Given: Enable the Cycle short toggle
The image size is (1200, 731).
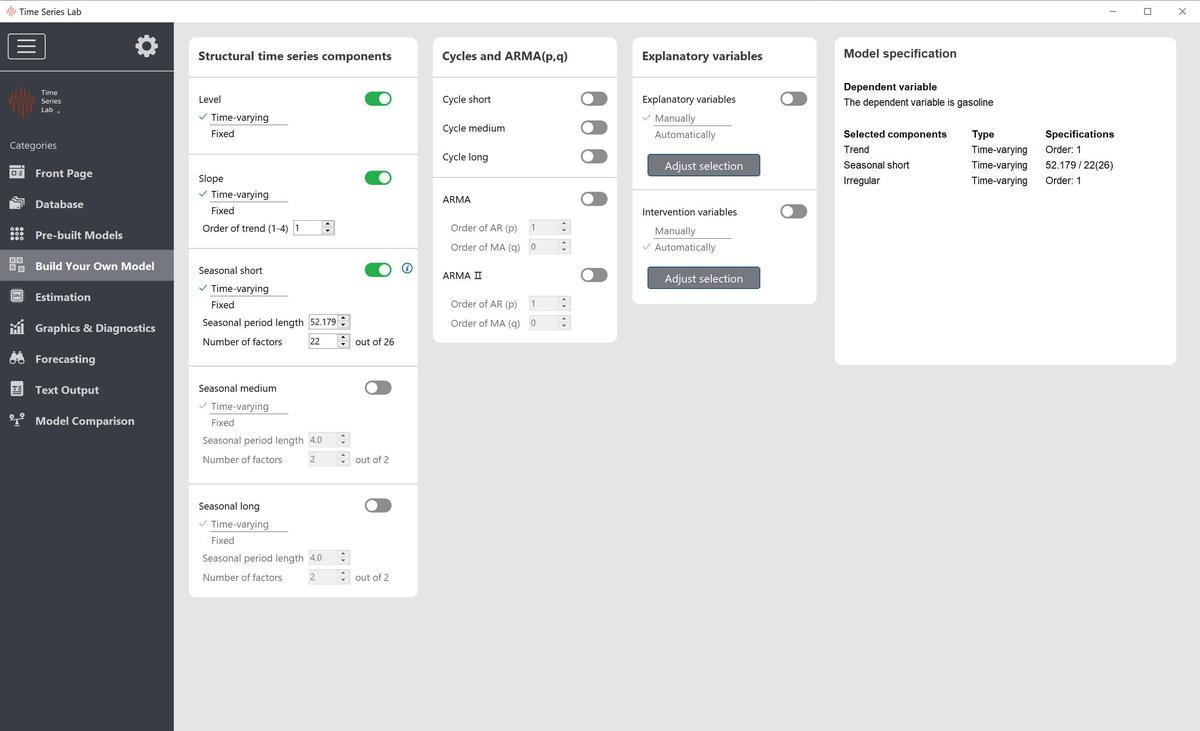Looking at the screenshot, I should pyautogui.click(x=594, y=99).
